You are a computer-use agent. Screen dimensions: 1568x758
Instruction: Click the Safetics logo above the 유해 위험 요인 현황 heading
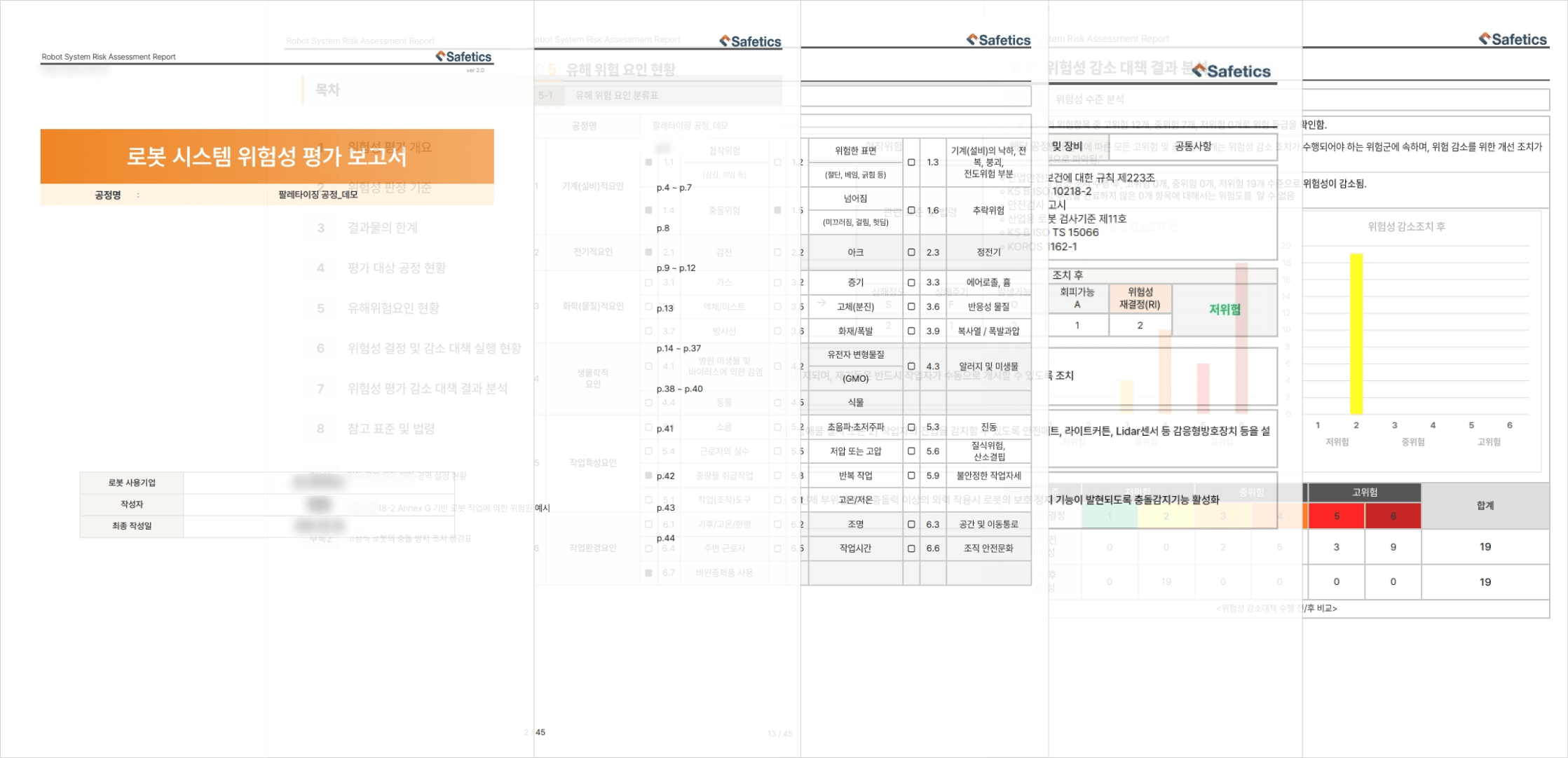coord(750,41)
